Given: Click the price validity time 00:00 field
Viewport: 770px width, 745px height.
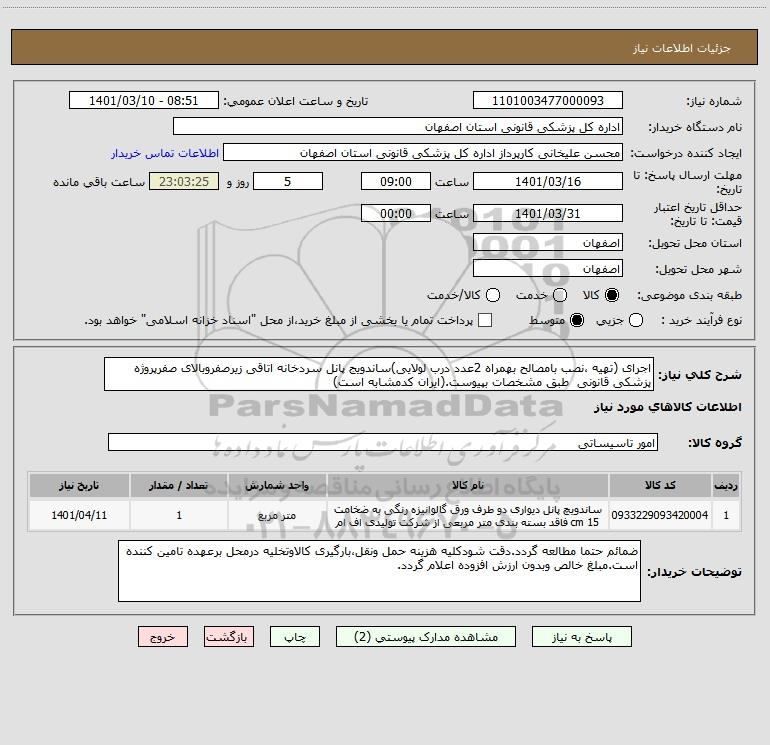Looking at the screenshot, I should tap(396, 213).
